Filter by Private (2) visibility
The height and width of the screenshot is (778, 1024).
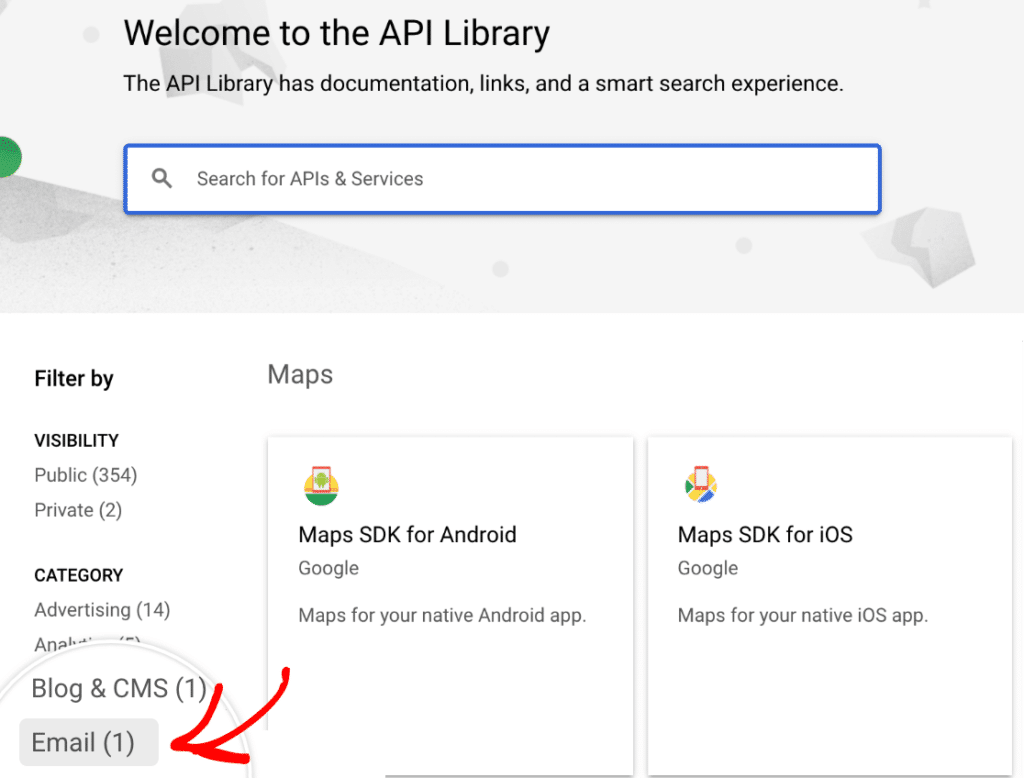tap(78, 510)
